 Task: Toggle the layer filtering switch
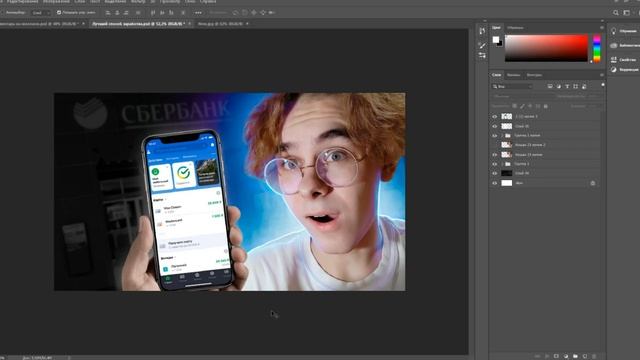tap(603, 86)
